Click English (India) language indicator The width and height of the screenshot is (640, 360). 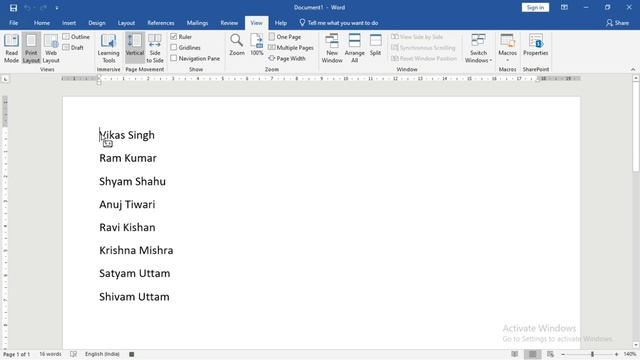[102, 354]
